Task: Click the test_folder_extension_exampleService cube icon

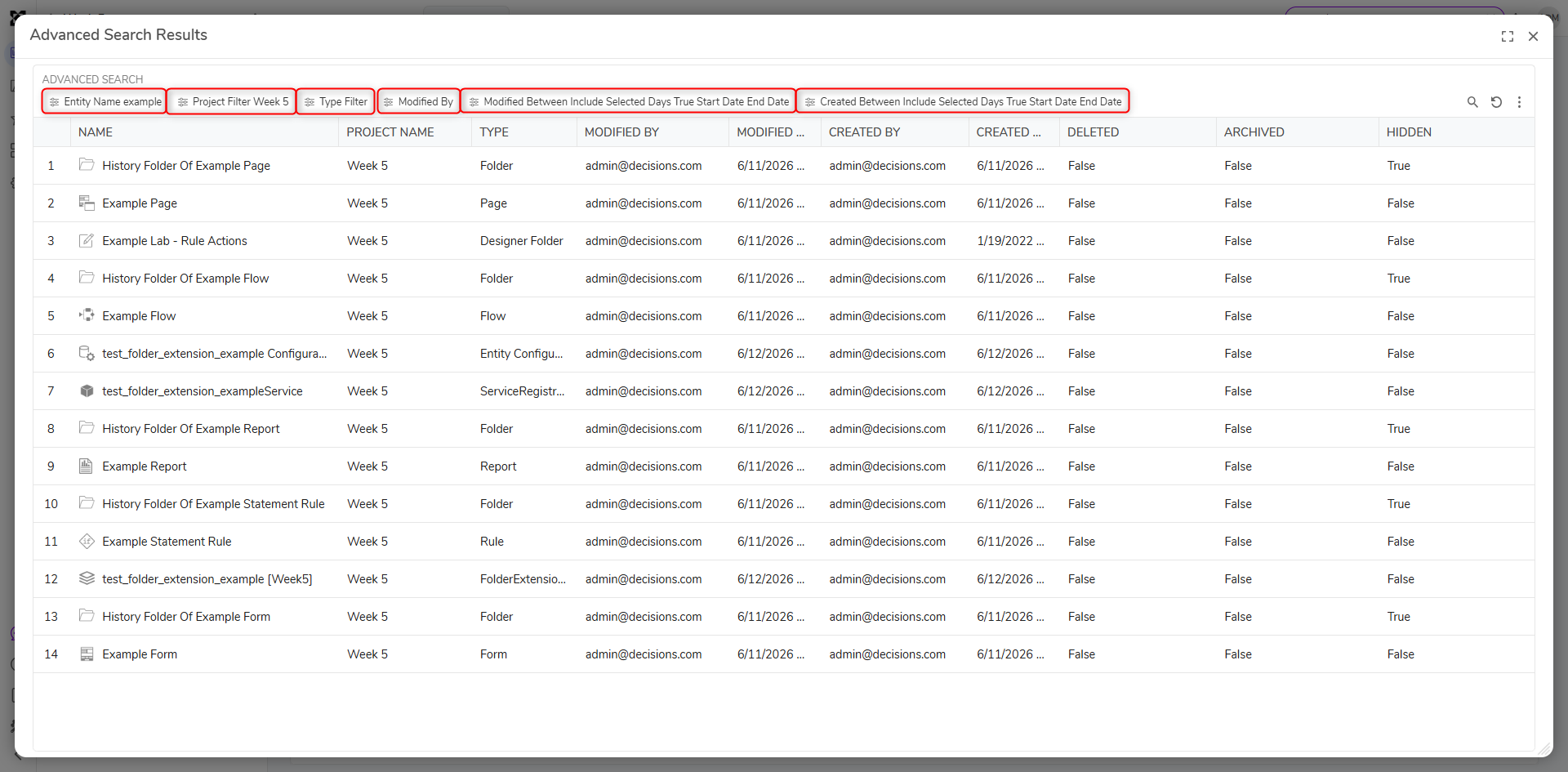Action: pos(87,390)
